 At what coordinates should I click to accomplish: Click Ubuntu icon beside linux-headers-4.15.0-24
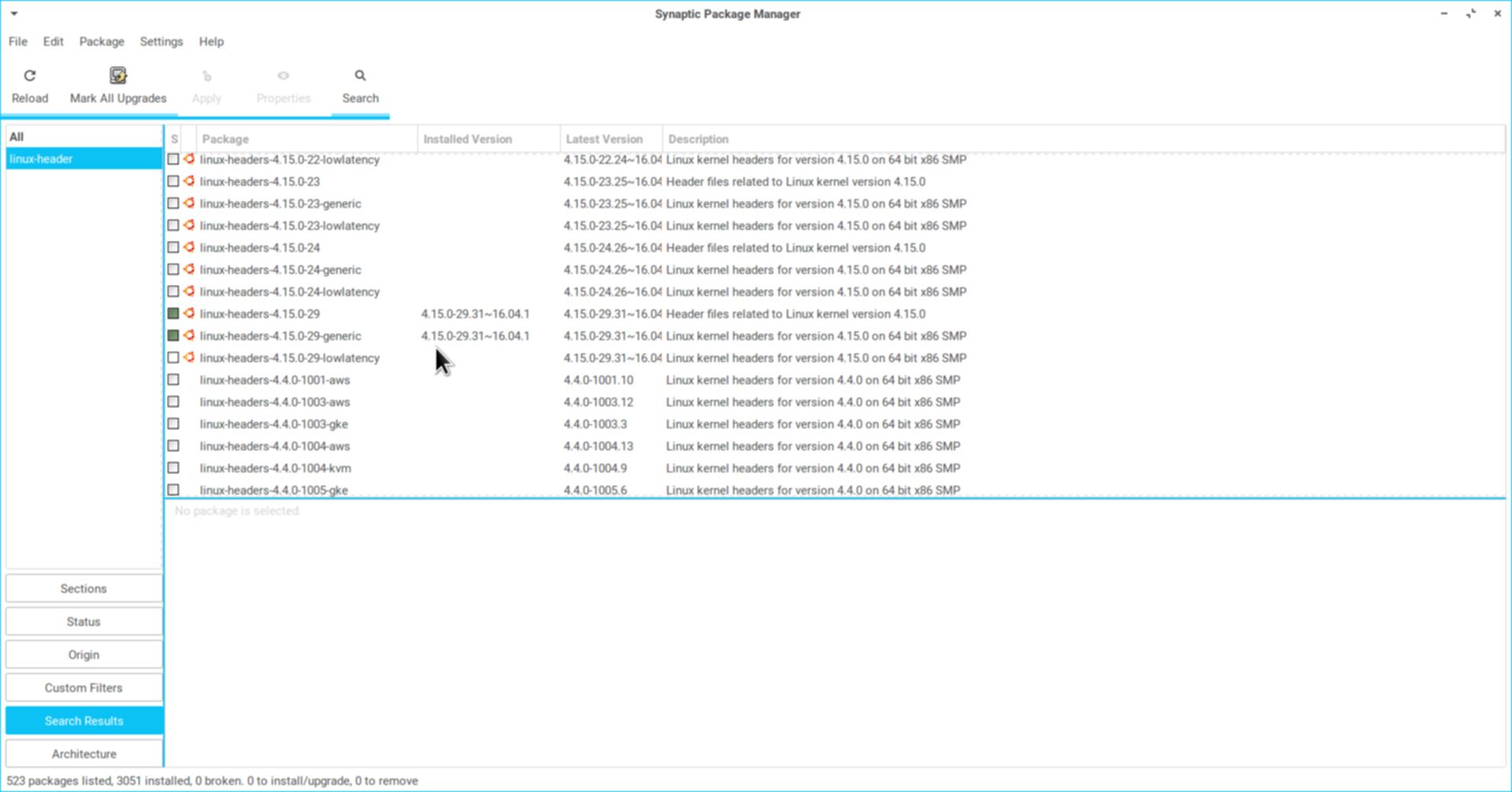(x=189, y=247)
